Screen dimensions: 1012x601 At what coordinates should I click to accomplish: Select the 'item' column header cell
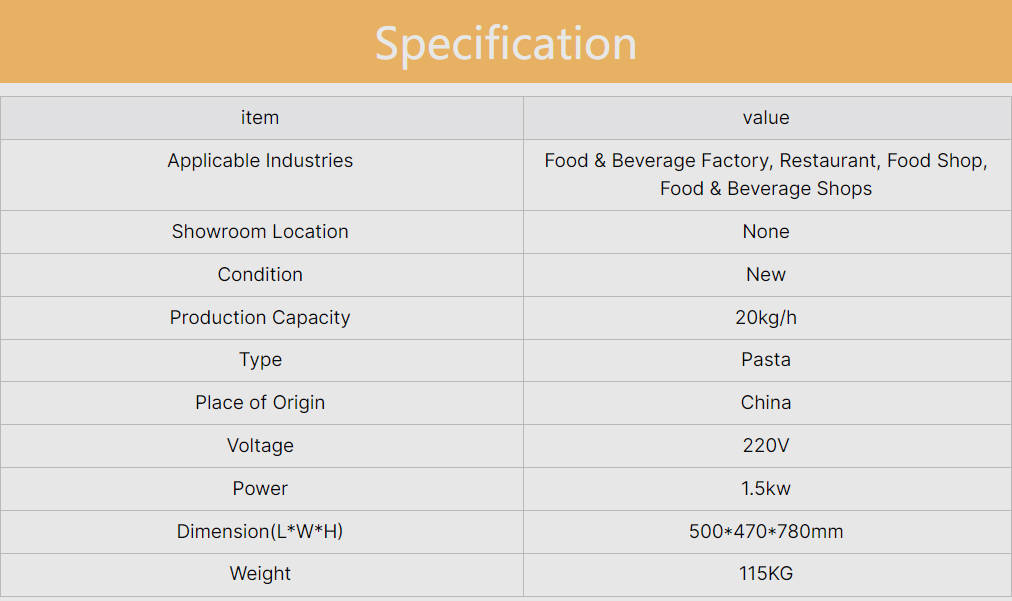[x=260, y=118]
